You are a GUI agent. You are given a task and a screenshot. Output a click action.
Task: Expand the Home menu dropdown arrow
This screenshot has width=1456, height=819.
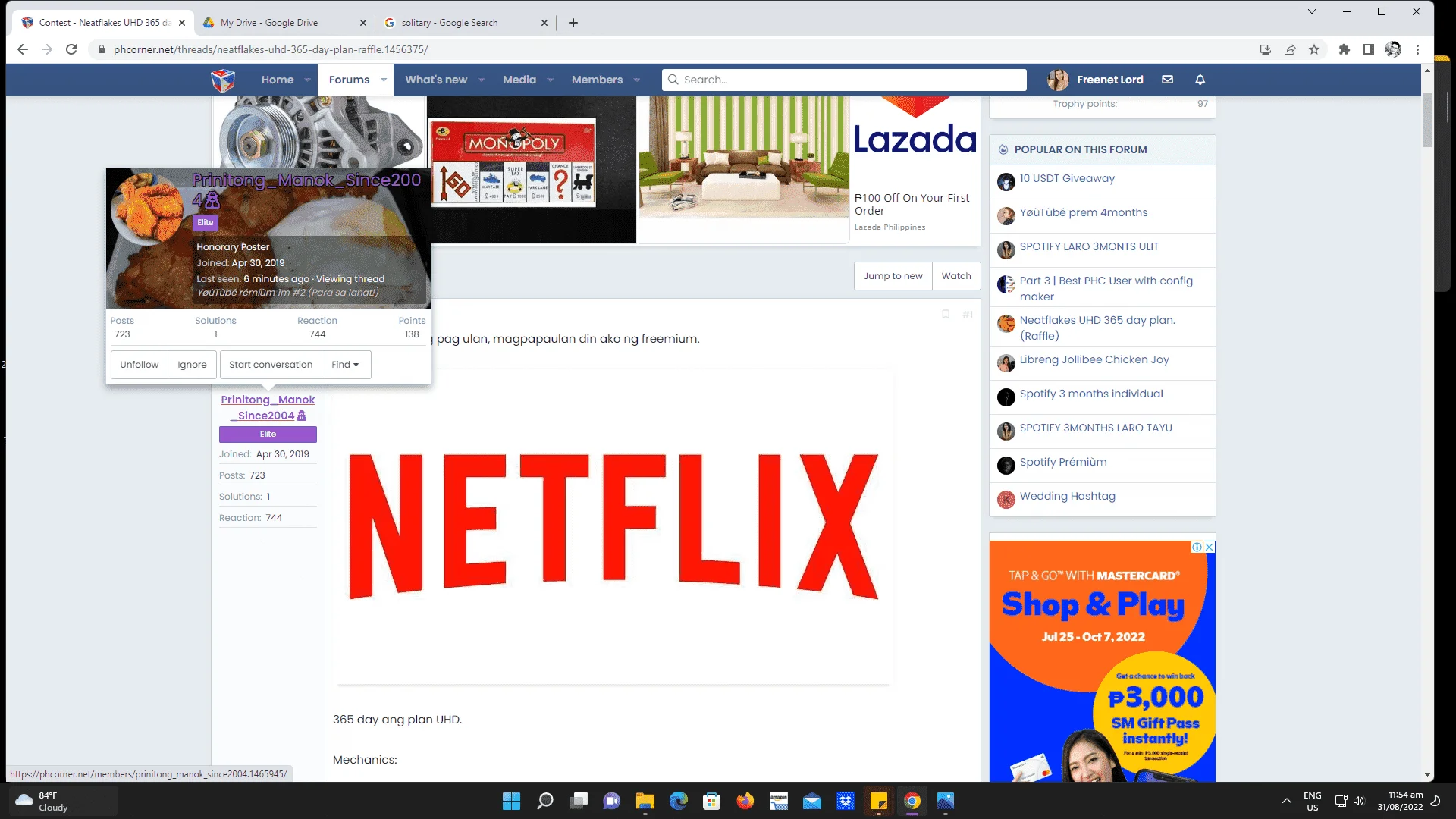(x=307, y=80)
